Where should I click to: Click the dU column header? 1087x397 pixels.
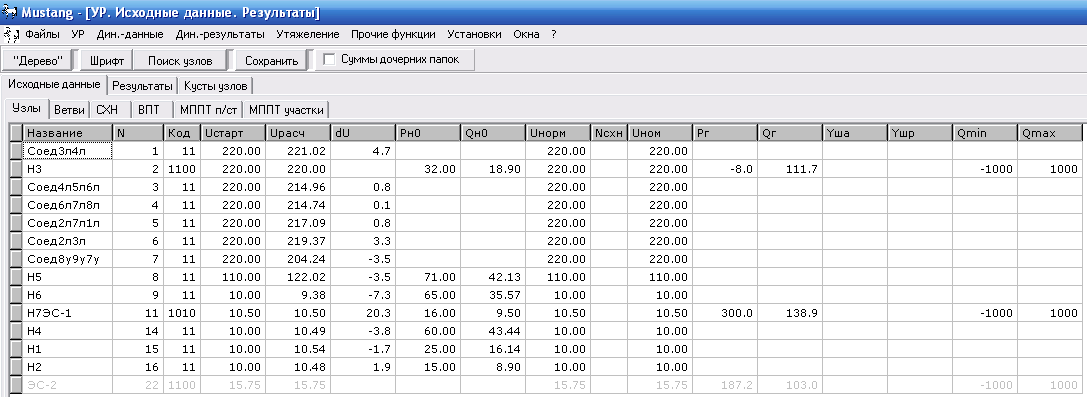click(x=363, y=133)
